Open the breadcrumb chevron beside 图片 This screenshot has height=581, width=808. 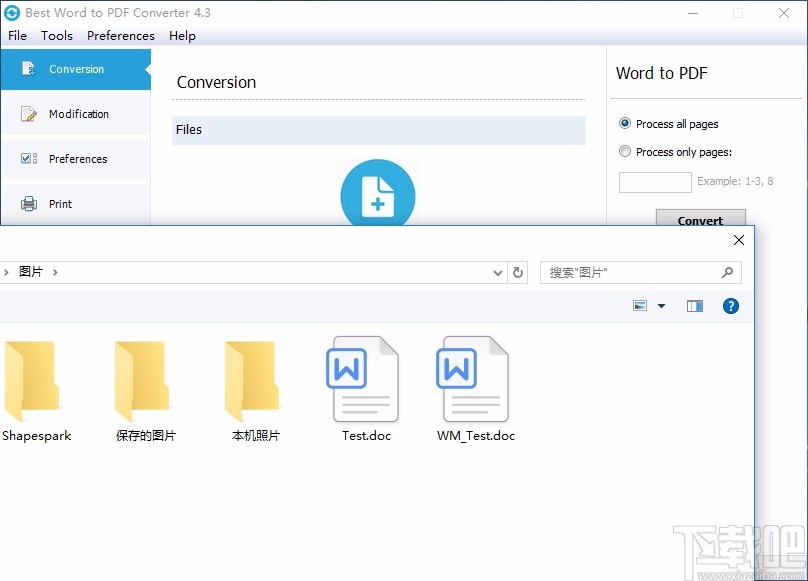pyautogui.click(x=55, y=272)
